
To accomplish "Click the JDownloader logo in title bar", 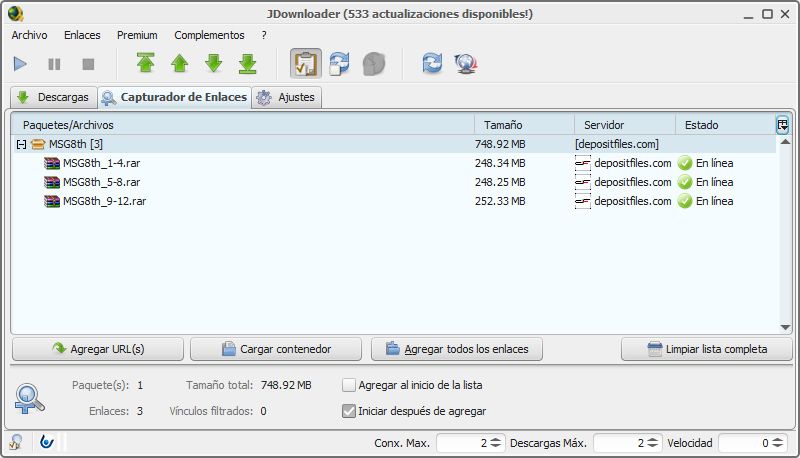I will click(15, 14).
